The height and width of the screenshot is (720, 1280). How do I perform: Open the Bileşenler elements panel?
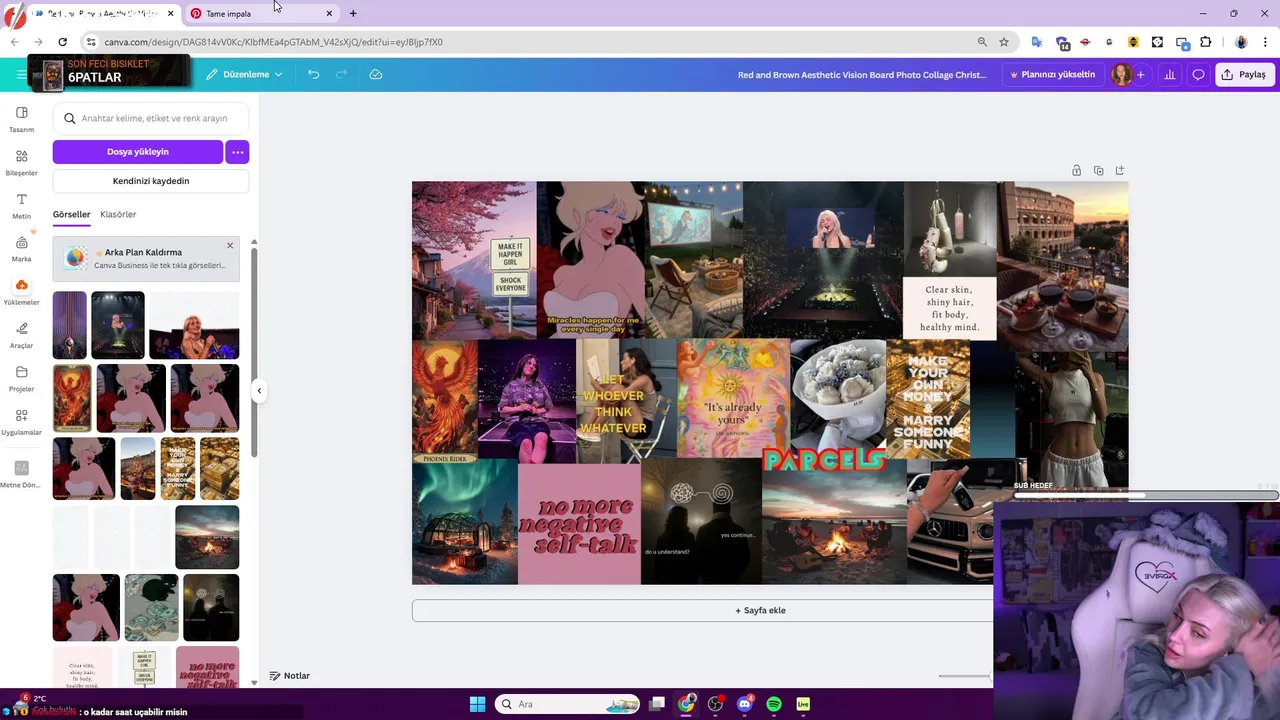click(x=21, y=162)
